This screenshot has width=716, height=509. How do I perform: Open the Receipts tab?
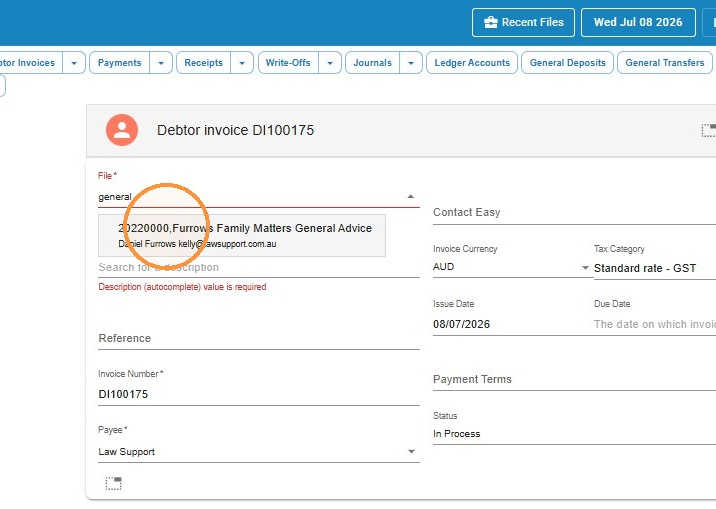coord(204,63)
